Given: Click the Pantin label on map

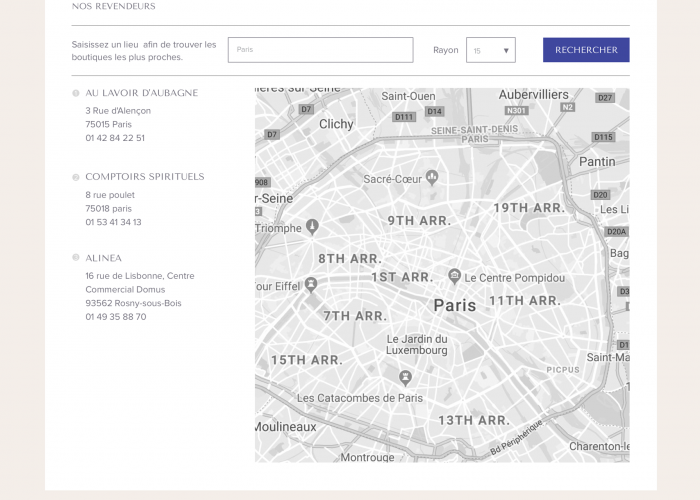Looking at the screenshot, I should [597, 162].
